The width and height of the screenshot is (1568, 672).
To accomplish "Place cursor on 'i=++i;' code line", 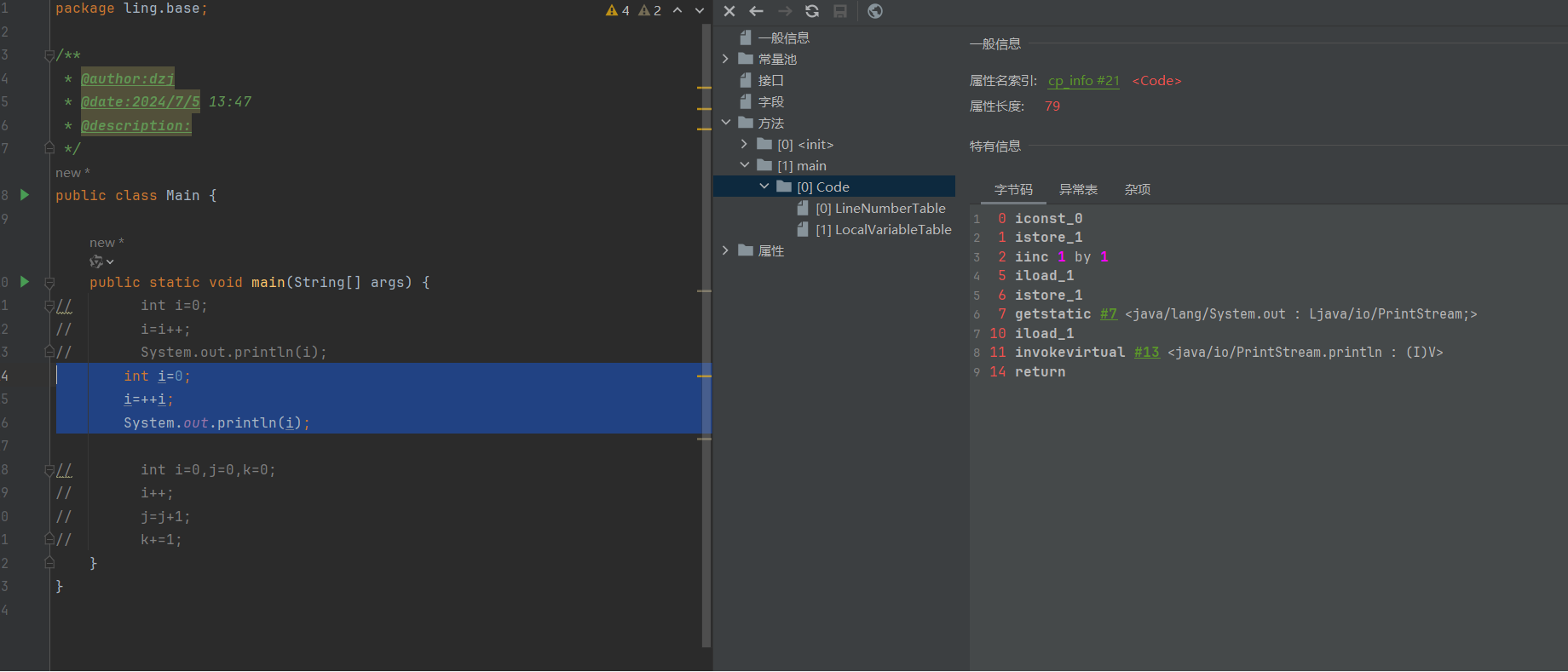I will pyautogui.click(x=148, y=399).
